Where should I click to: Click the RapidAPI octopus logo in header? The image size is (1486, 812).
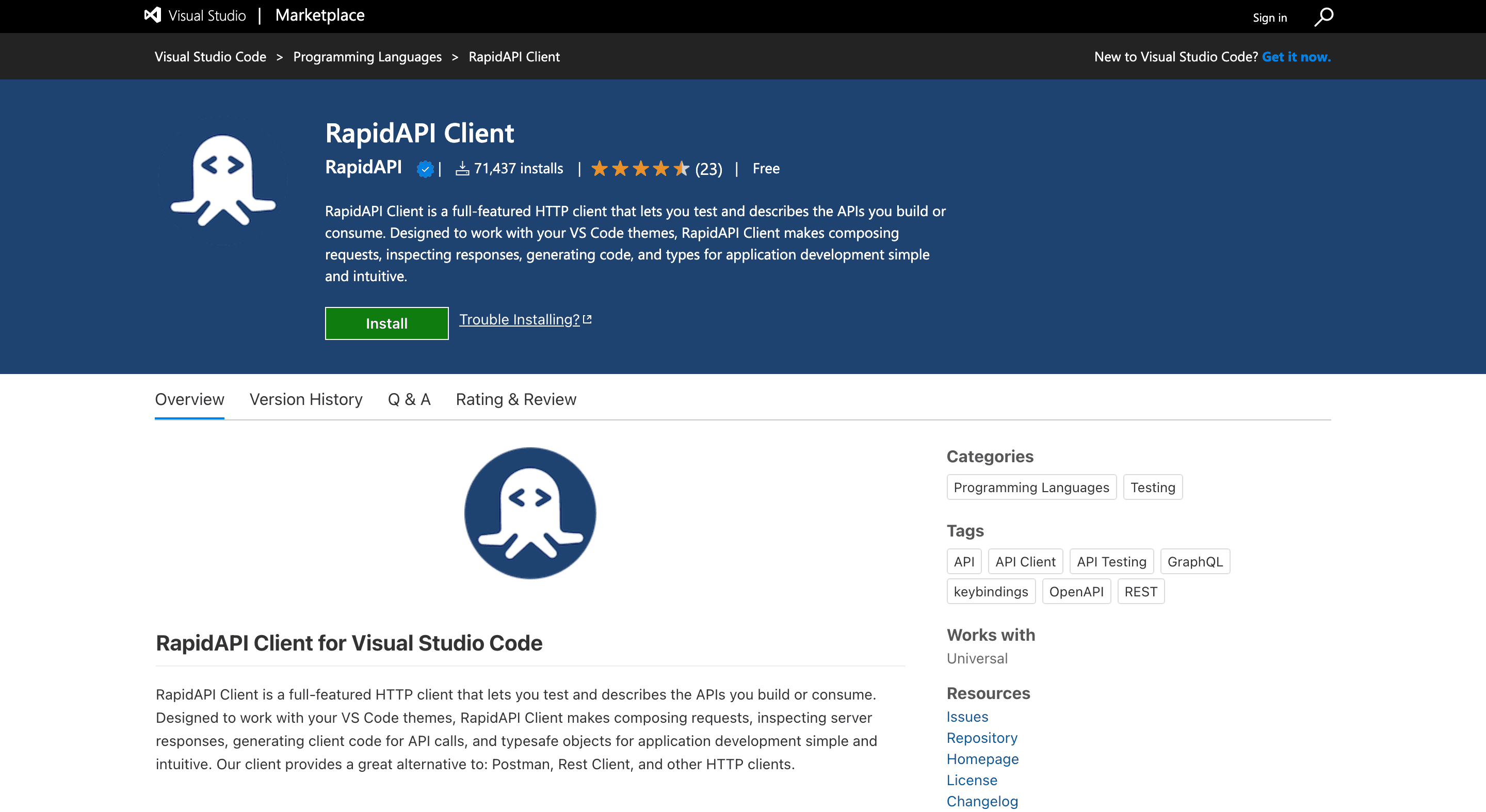click(x=223, y=181)
